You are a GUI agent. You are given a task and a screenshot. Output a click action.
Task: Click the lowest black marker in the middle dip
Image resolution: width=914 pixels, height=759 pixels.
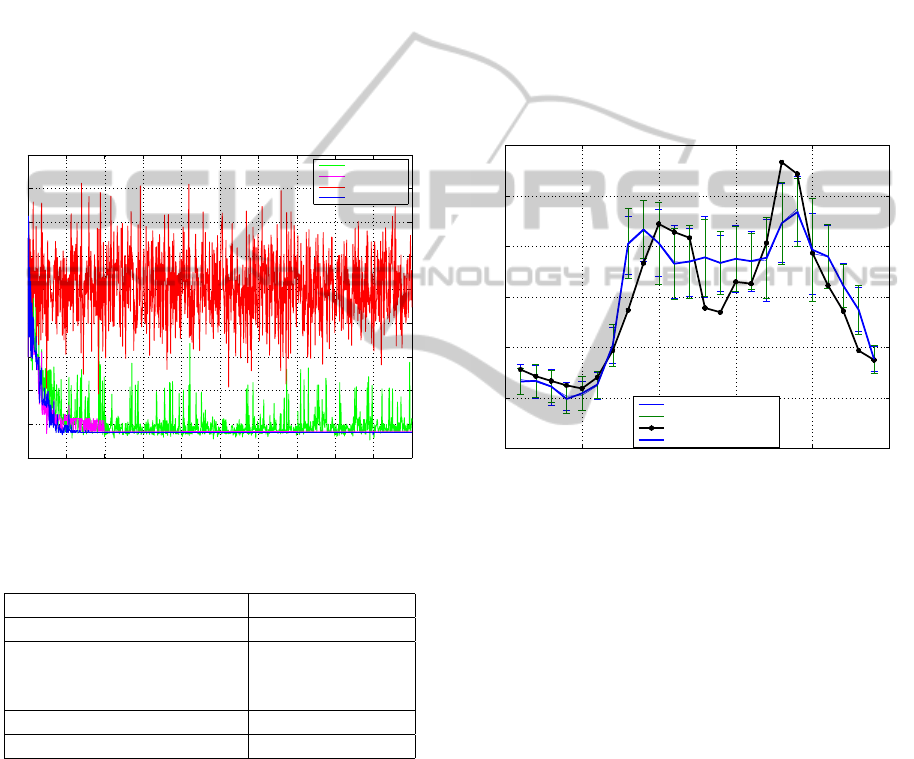[720, 312]
